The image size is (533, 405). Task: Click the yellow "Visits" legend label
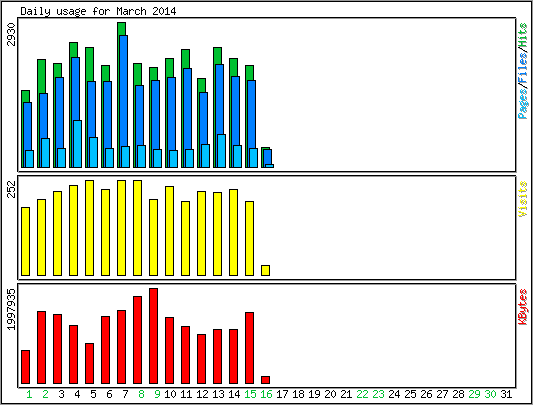click(x=523, y=199)
